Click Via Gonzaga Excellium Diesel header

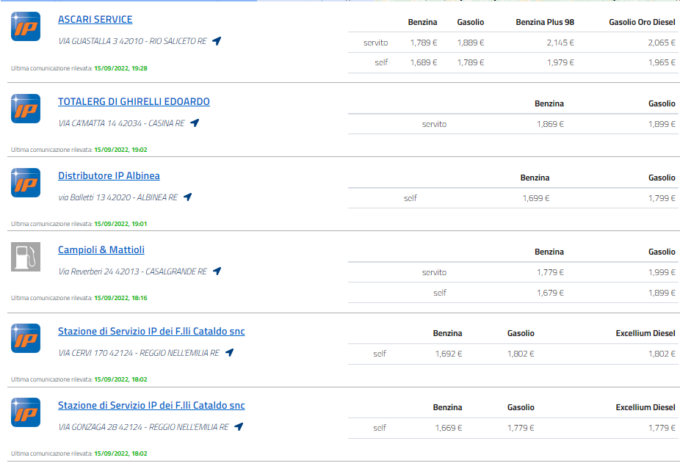pos(645,408)
